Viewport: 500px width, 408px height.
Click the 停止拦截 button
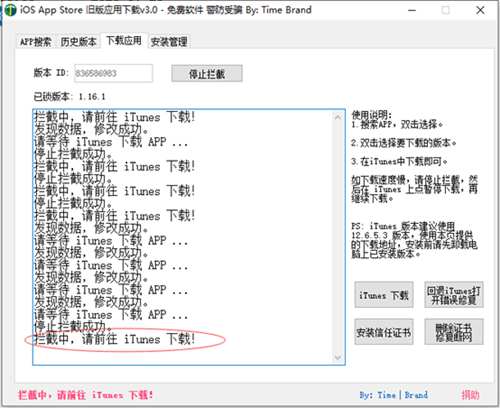click(x=207, y=74)
